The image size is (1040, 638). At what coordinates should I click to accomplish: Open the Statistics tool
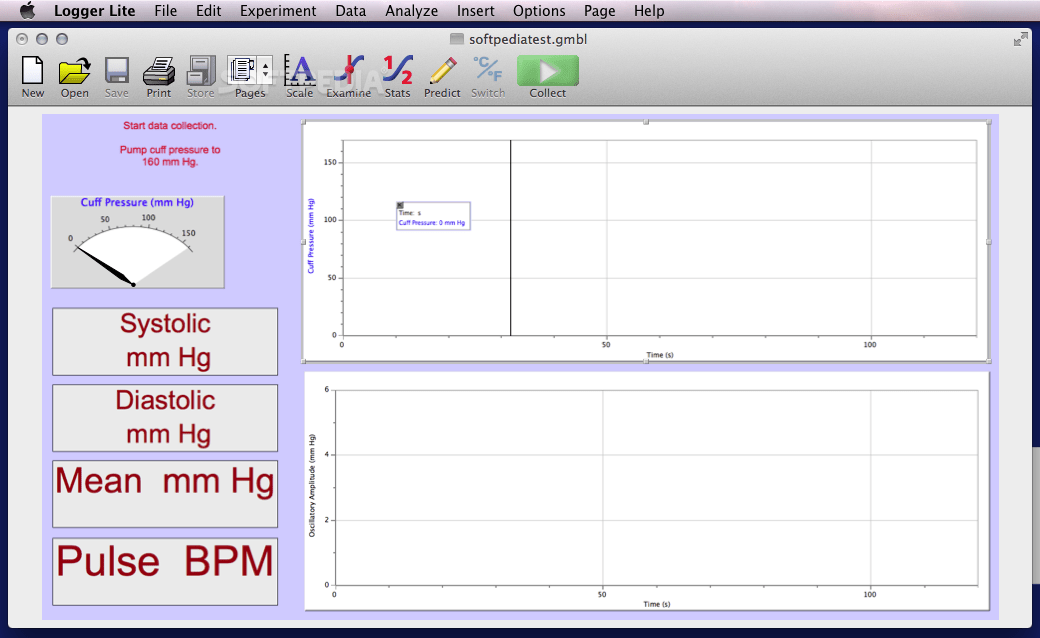(397, 72)
